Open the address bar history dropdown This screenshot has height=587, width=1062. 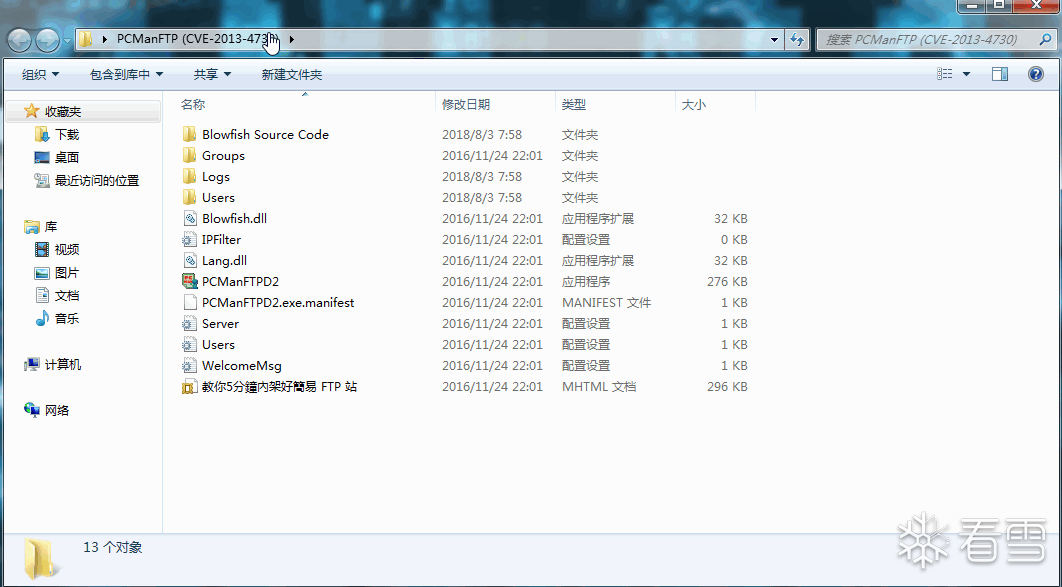tap(774, 39)
